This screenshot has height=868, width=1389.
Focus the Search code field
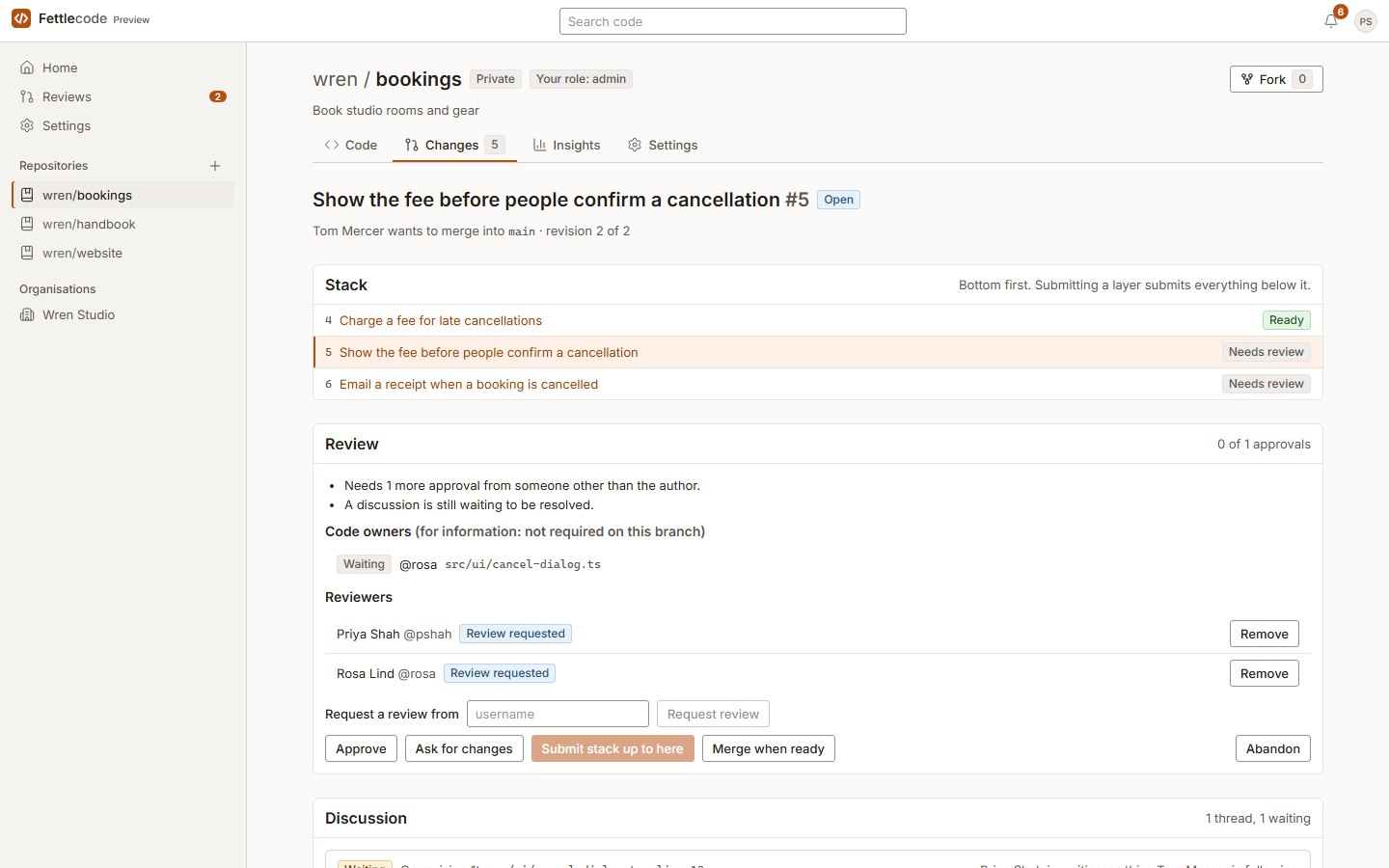click(733, 21)
